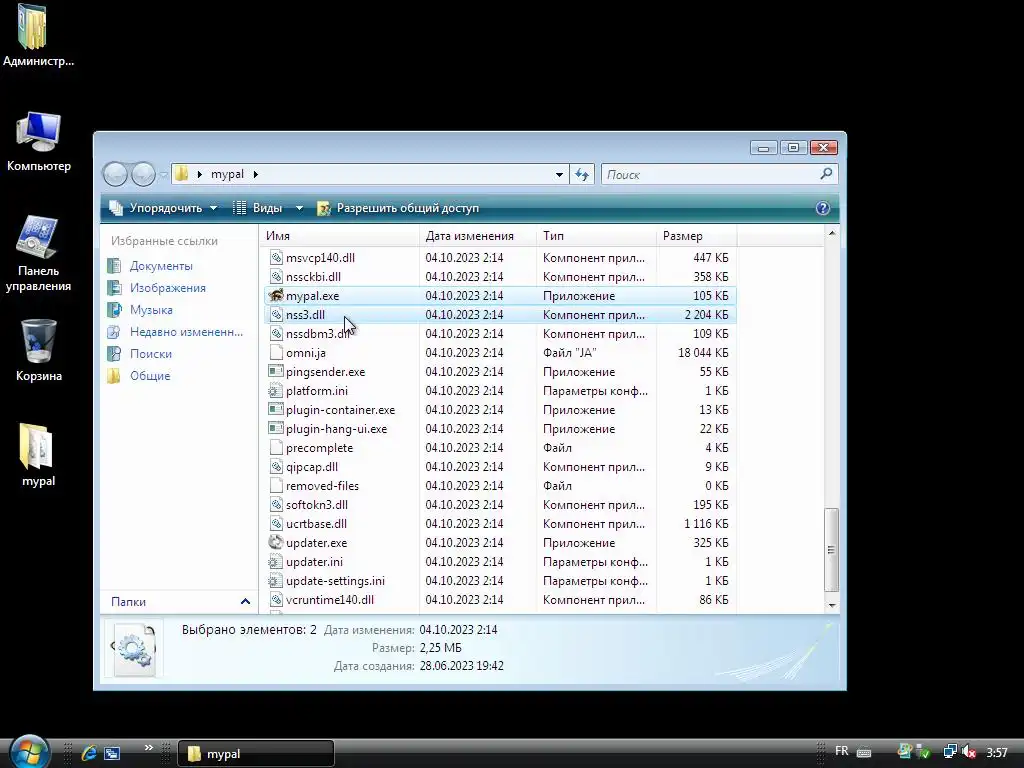Click the network tray icon
This screenshot has height=768, width=1024.
950,752
